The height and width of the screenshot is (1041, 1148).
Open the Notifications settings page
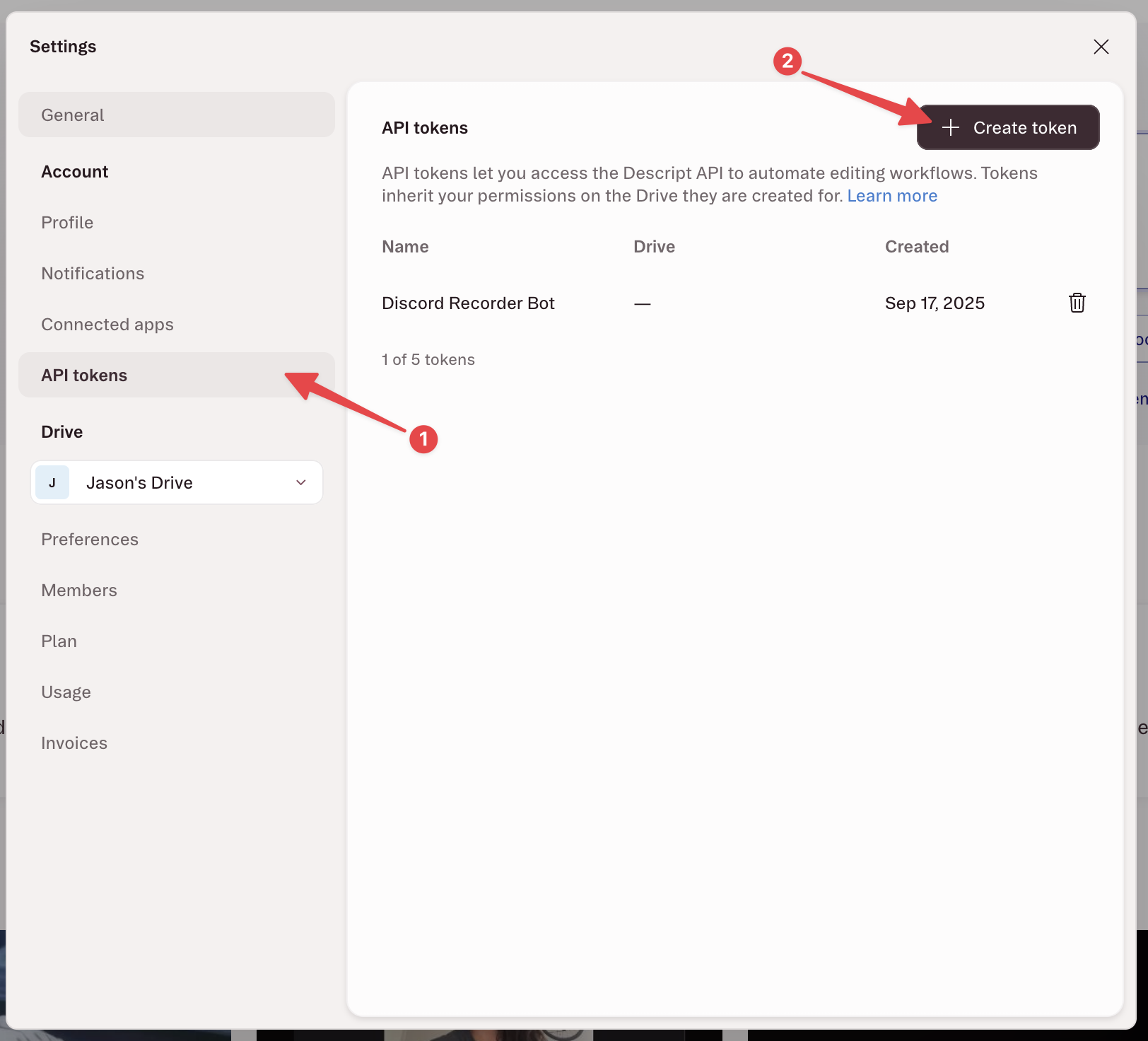pyautogui.click(x=93, y=273)
